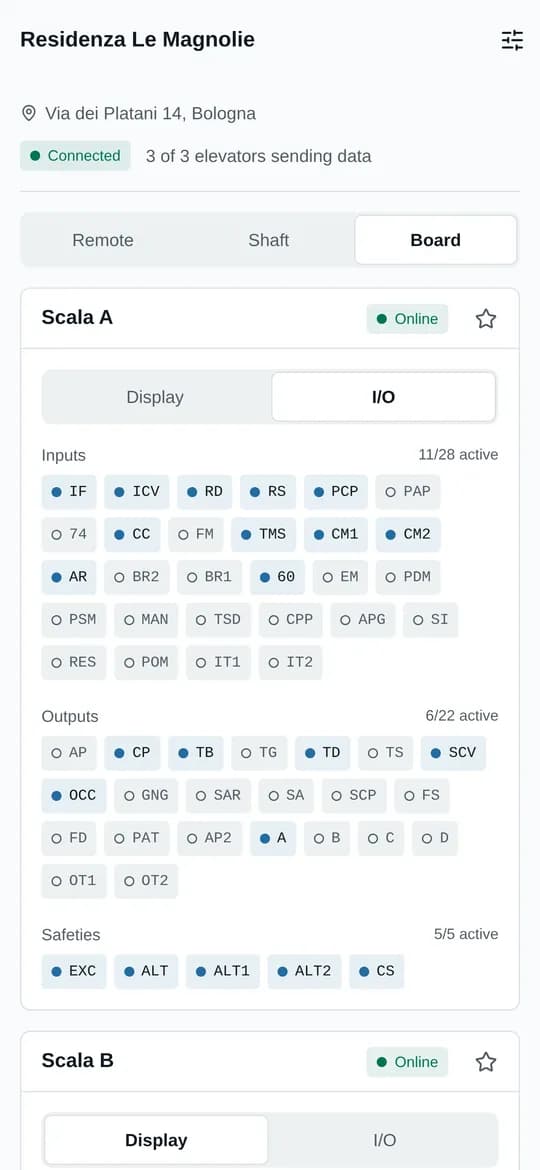
Task: Open Scala B I/O view
Action: click(385, 1140)
